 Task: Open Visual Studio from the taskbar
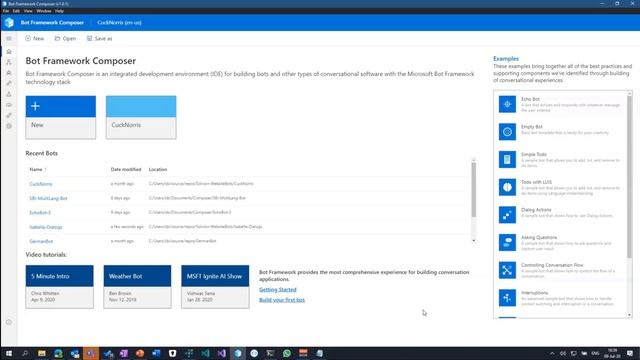222,353
